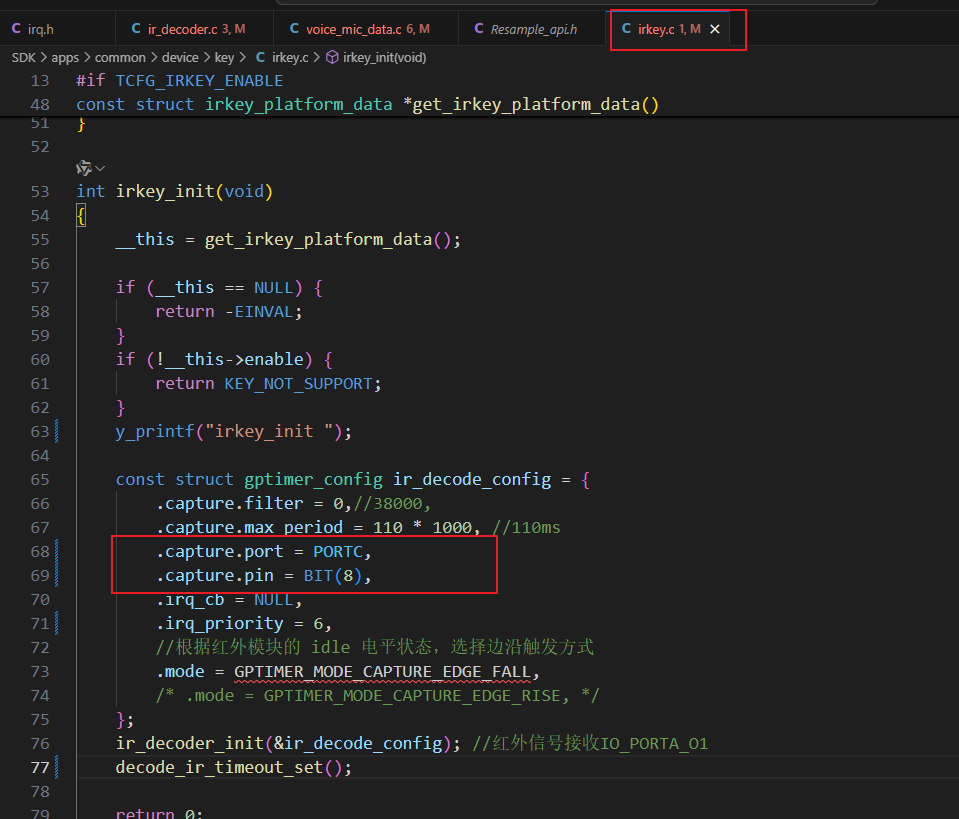Image resolution: width=959 pixels, height=819 pixels.
Task: Click get_irkey_platform_data call on line 55
Action: coord(318,239)
